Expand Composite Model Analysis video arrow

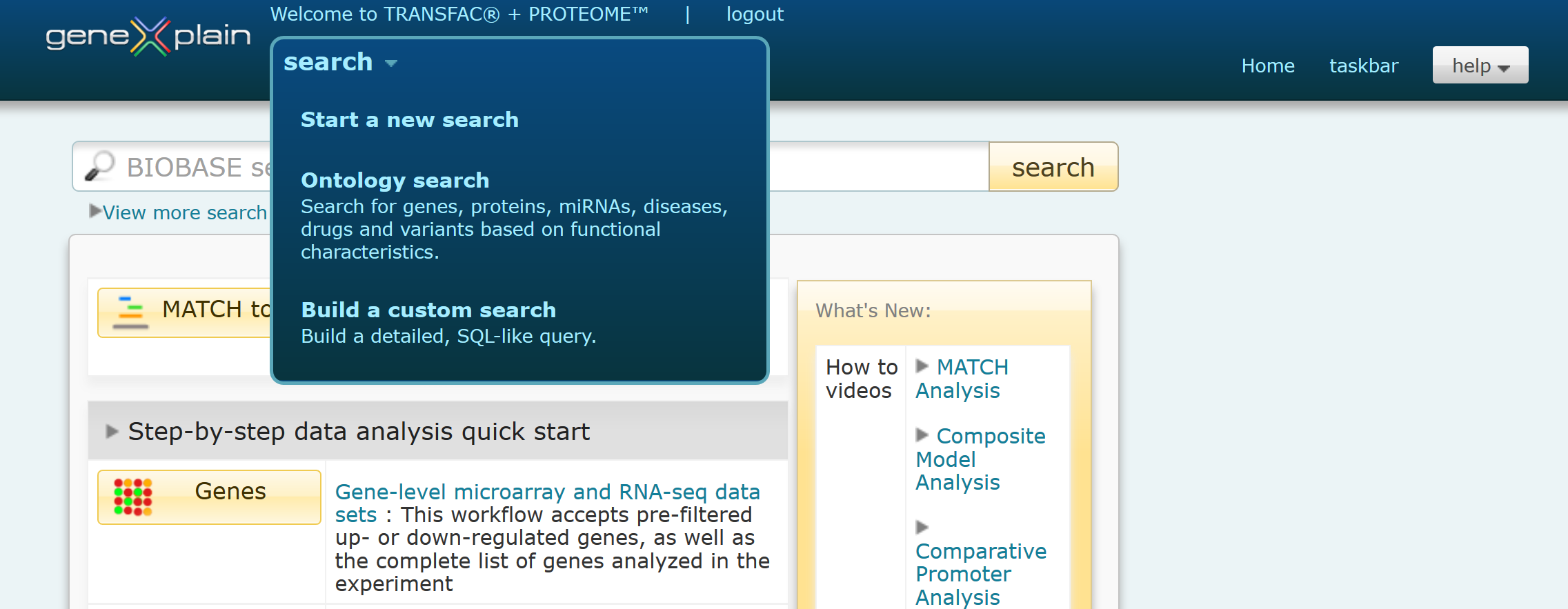pyautogui.click(x=922, y=435)
